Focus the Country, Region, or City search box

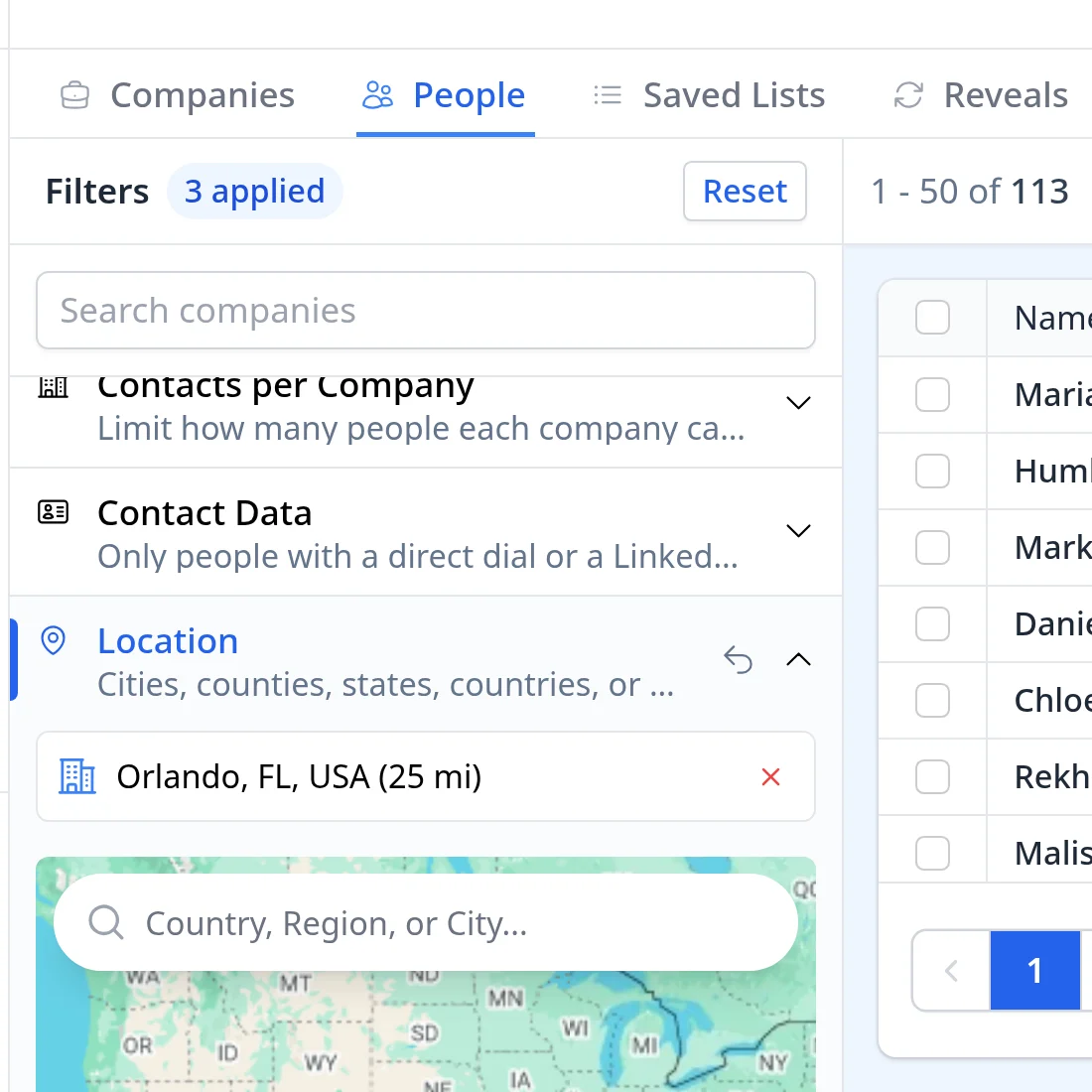coord(426,923)
